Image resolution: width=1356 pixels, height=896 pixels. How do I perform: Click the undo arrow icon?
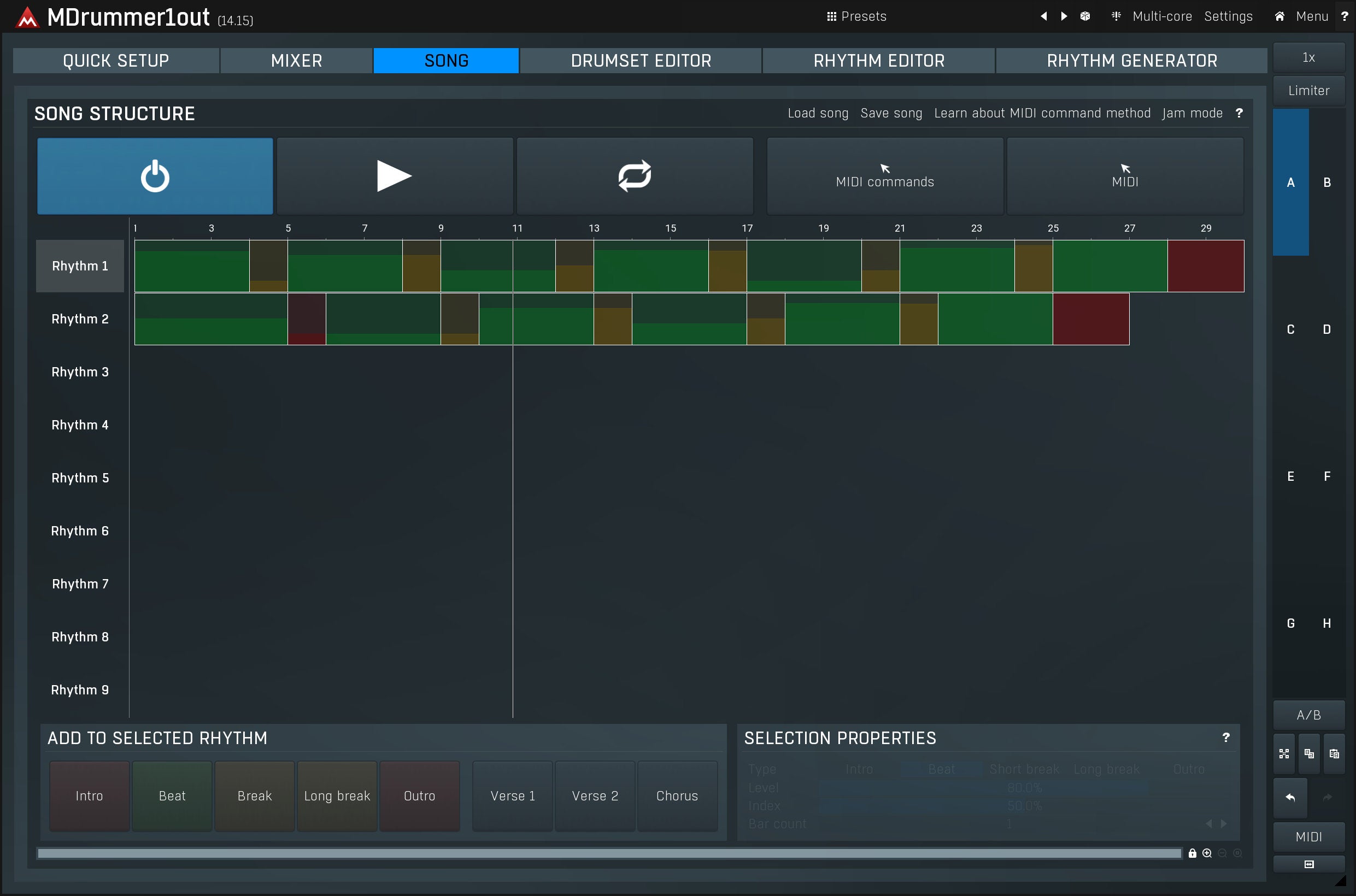1290,798
